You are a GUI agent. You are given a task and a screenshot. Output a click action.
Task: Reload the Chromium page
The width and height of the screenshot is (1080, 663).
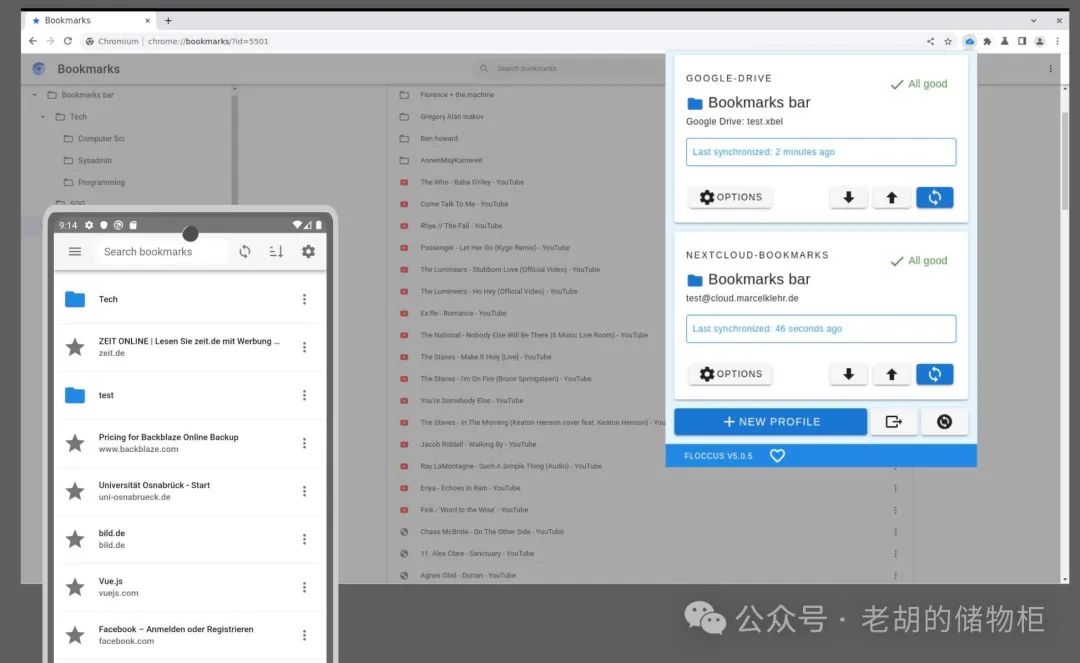click(68, 41)
